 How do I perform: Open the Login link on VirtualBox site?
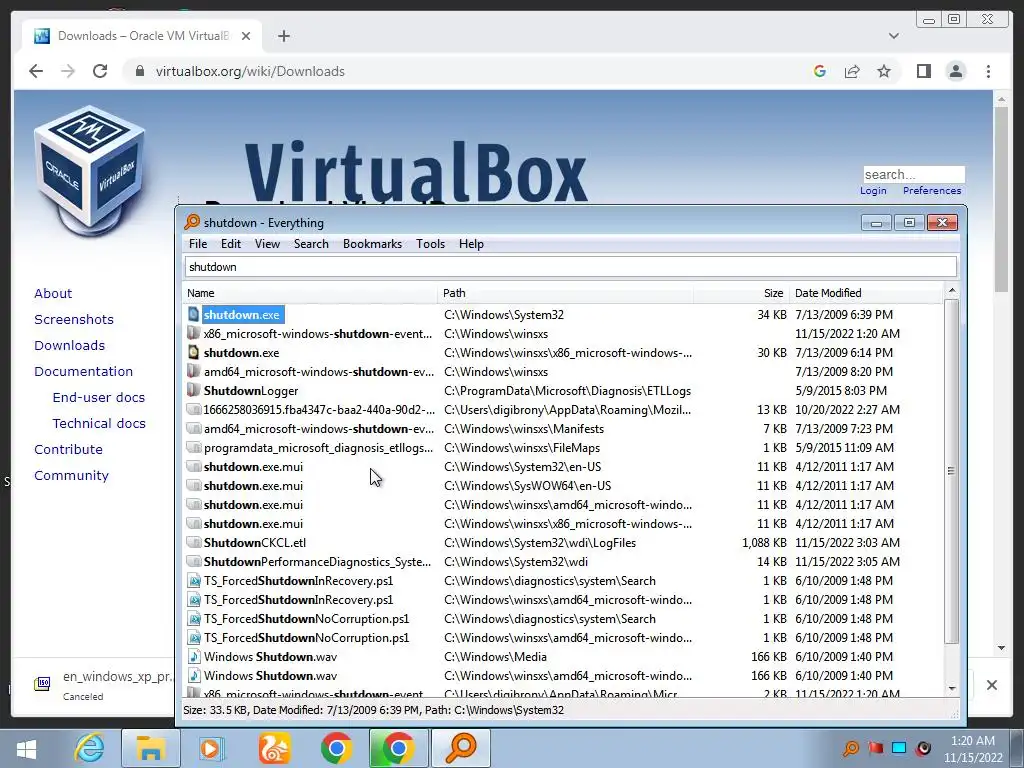tap(873, 191)
